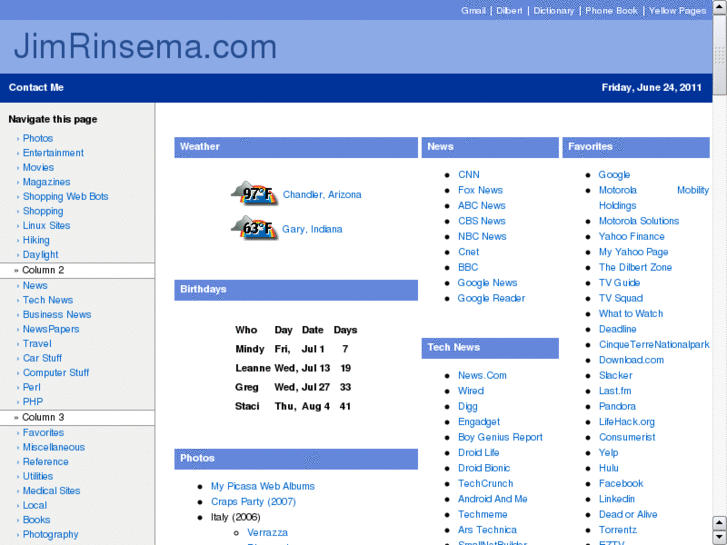Jump to Miscellaneous in sidebar

tap(54, 447)
